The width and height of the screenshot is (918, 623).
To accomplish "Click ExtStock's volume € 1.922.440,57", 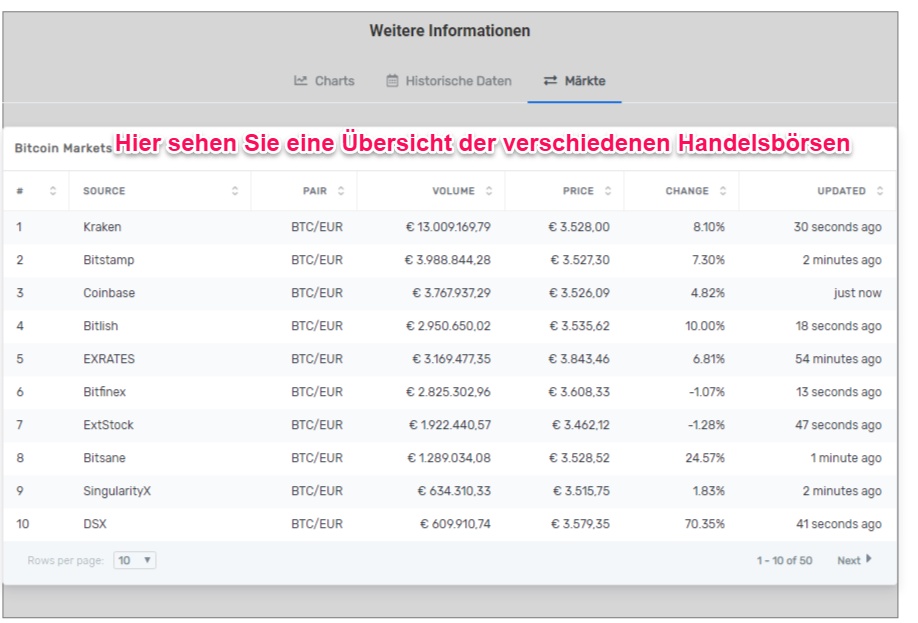I will [450, 425].
